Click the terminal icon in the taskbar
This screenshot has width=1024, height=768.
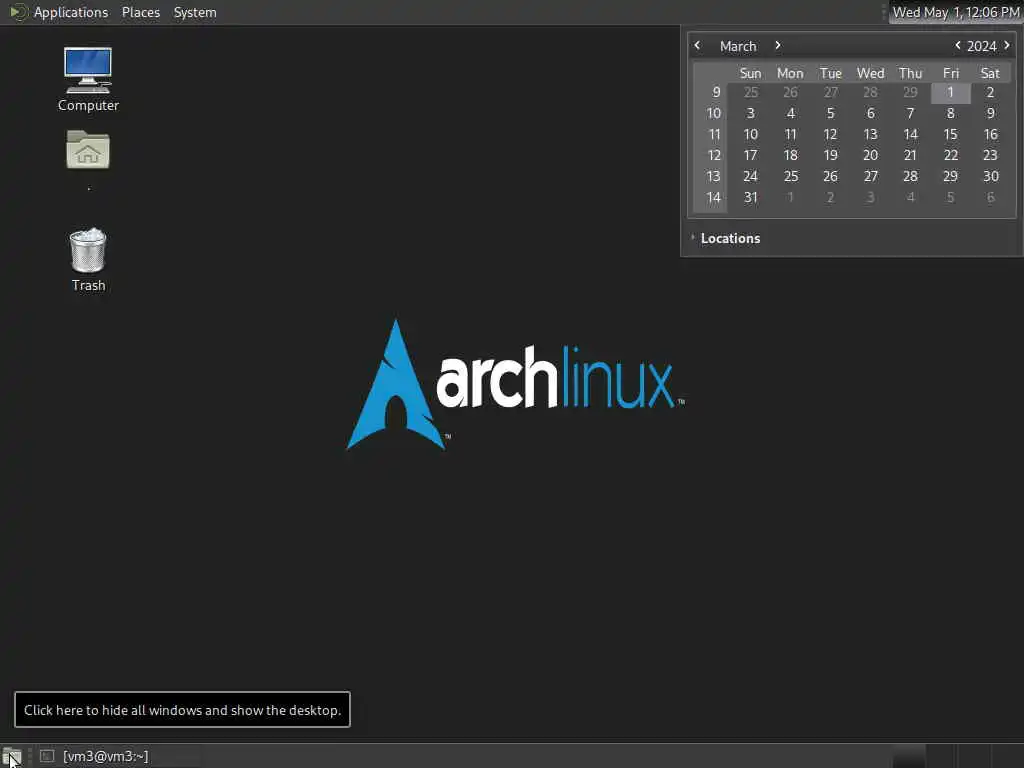(x=47, y=756)
